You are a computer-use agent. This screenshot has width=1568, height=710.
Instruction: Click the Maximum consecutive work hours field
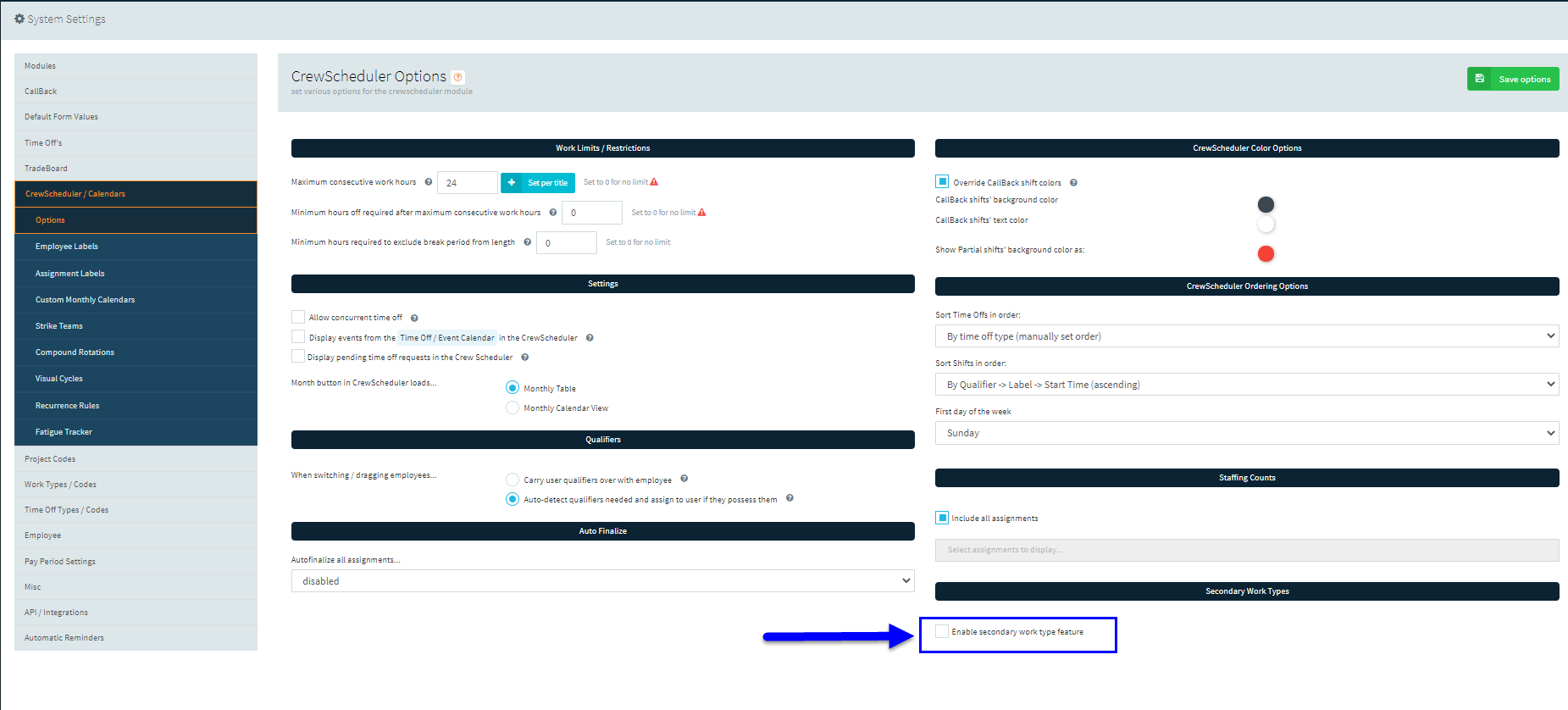coord(468,183)
